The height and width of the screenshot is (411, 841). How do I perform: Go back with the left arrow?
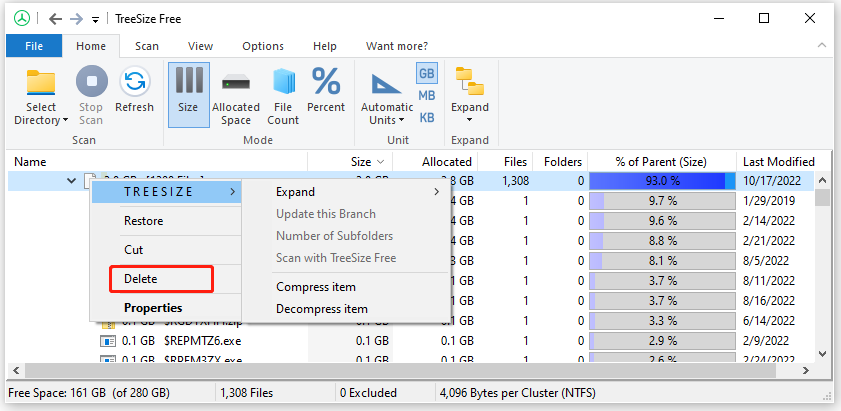coord(55,19)
